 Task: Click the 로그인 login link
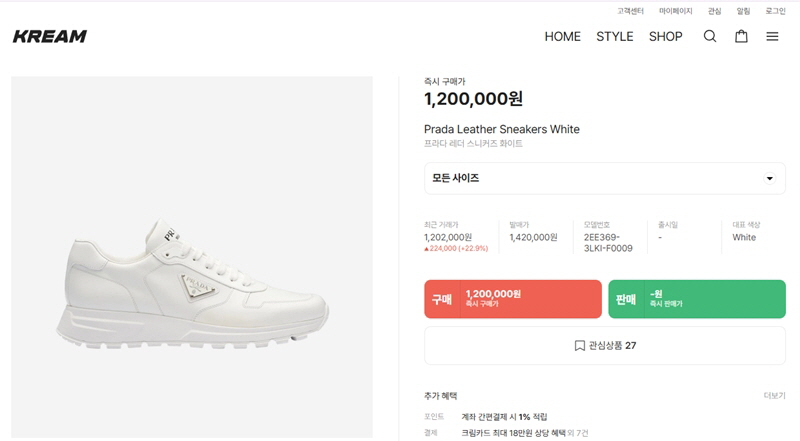(775, 11)
